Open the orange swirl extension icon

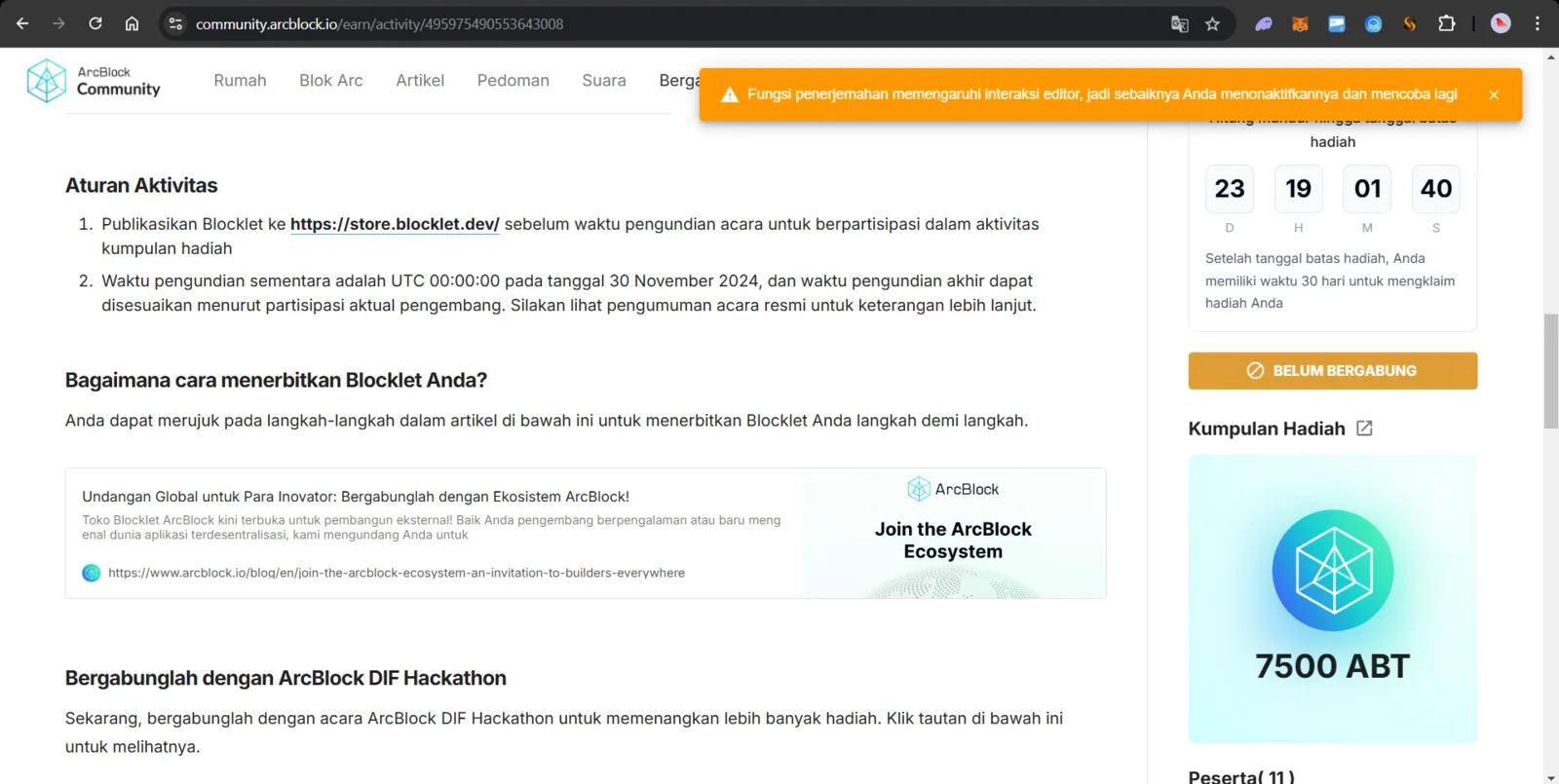pyautogui.click(x=1410, y=23)
